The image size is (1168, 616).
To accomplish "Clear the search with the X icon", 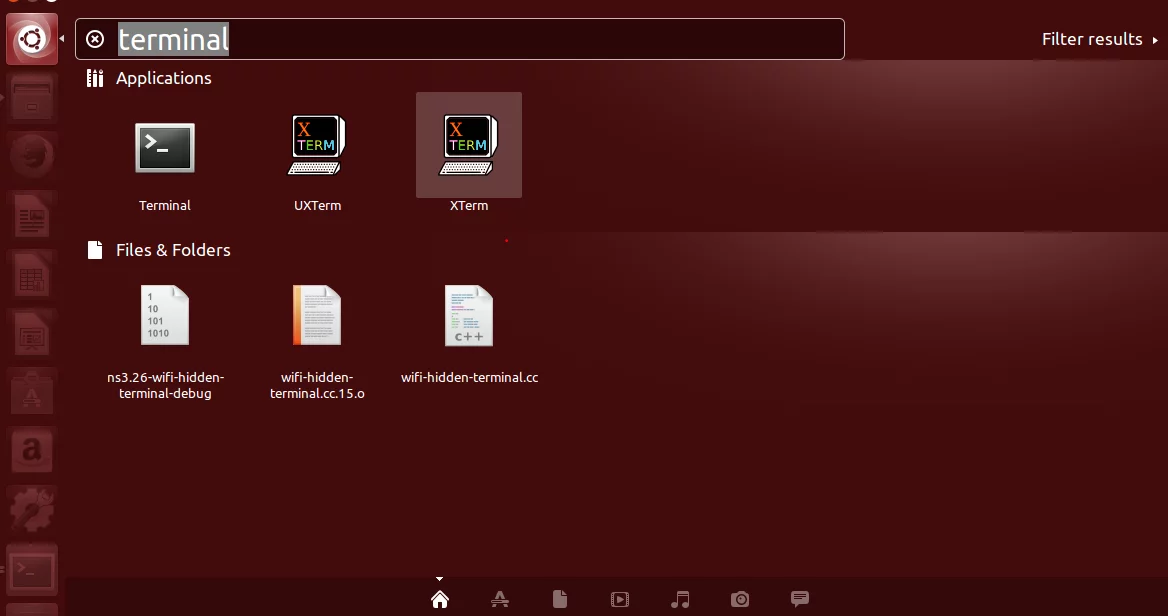I will [95, 39].
